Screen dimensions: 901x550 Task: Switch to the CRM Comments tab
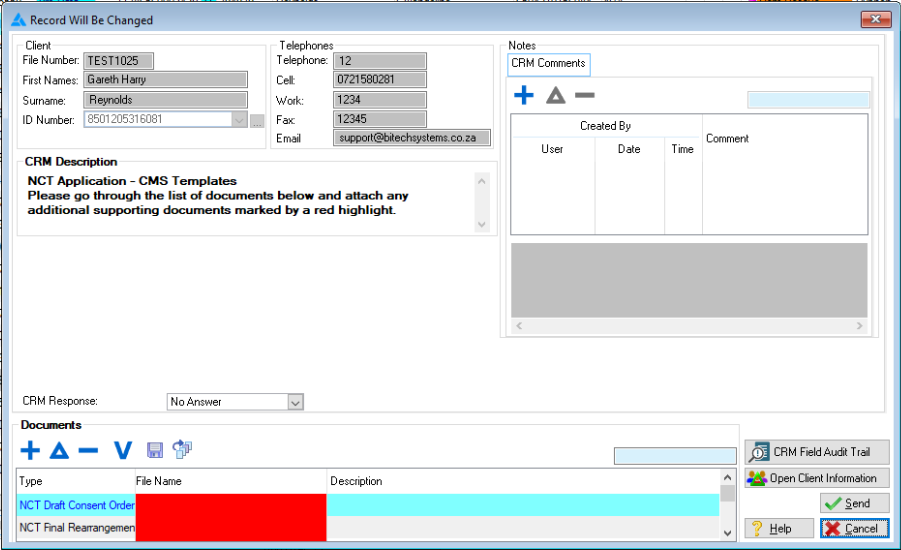coord(549,64)
